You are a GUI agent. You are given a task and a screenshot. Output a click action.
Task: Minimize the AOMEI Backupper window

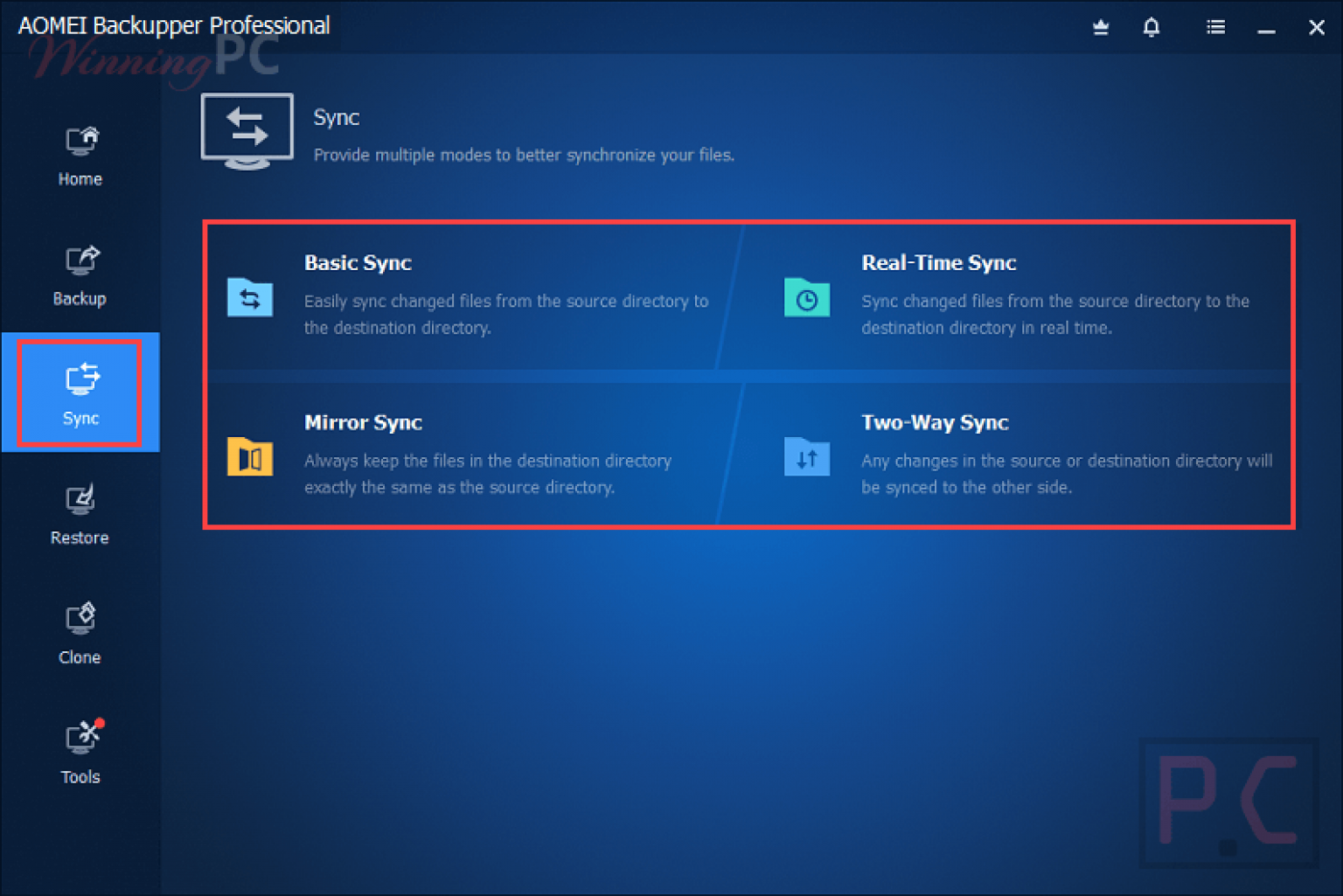(1266, 28)
